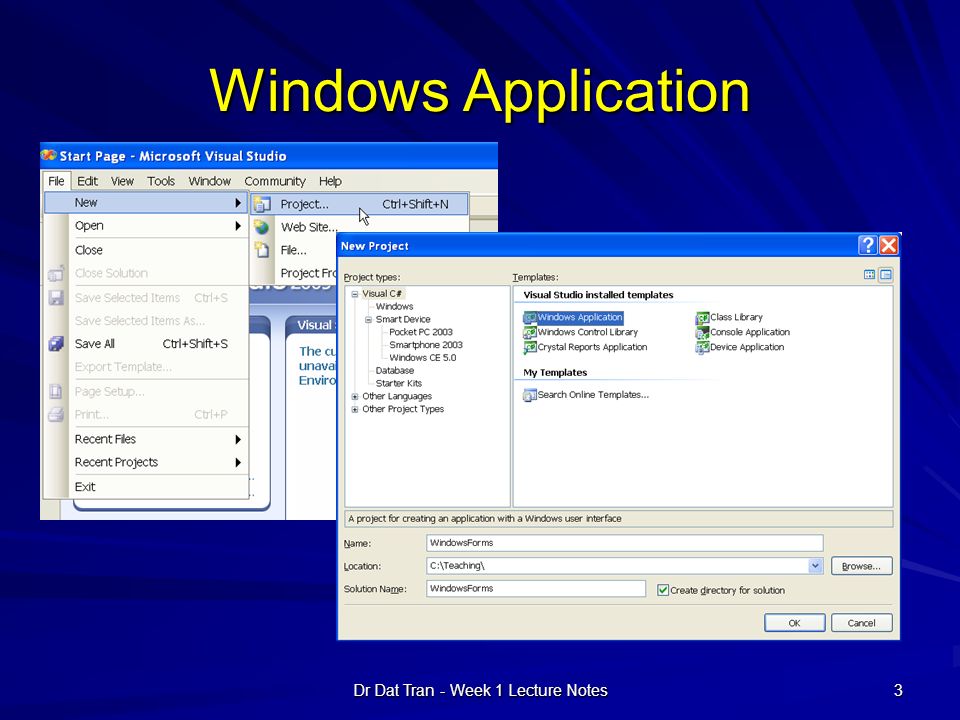
Task: Select Database in project types tree
Action: click(x=394, y=371)
